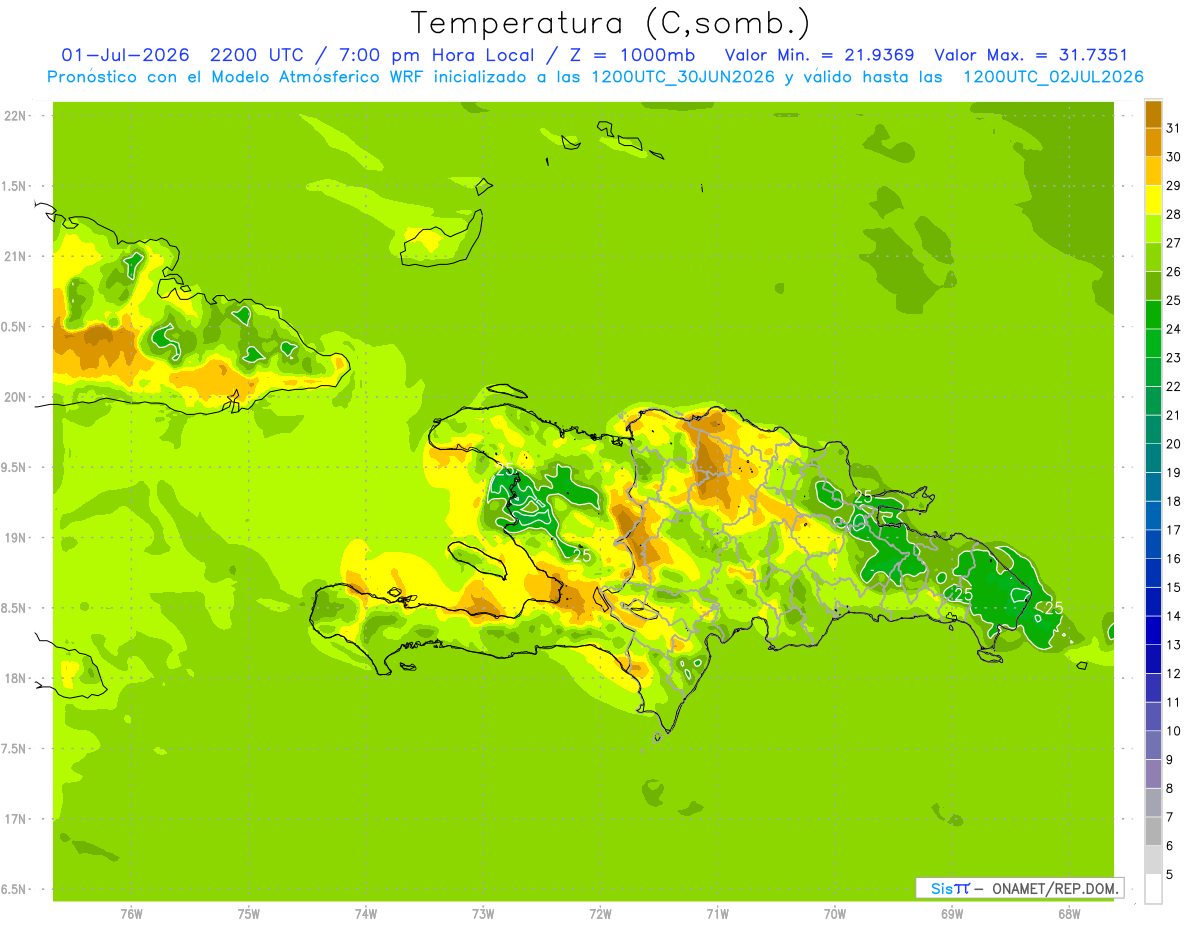Image resolution: width=1200 pixels, height=927 pixels.
Task: Click the dark blue swatch between 12 and 13
Action: [x=1153, y=660]
